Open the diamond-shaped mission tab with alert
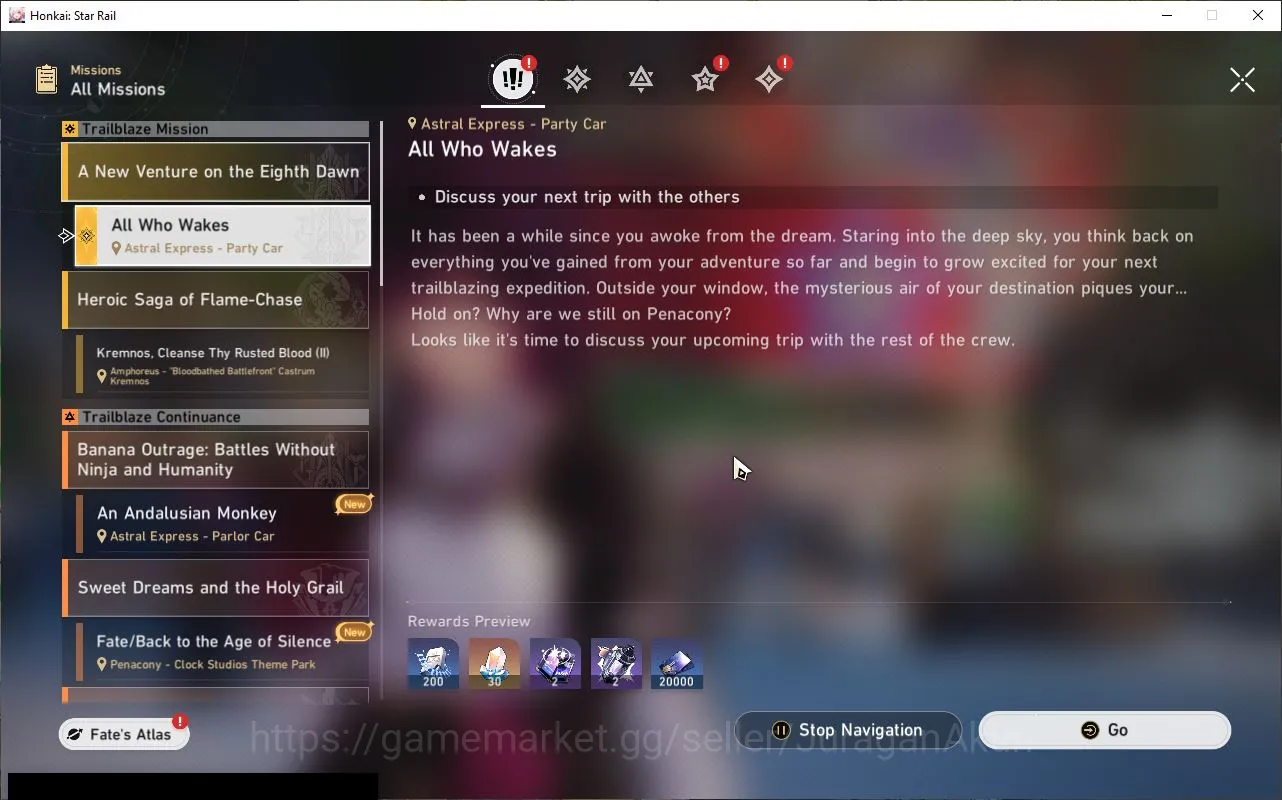 [x=770, y=79]
